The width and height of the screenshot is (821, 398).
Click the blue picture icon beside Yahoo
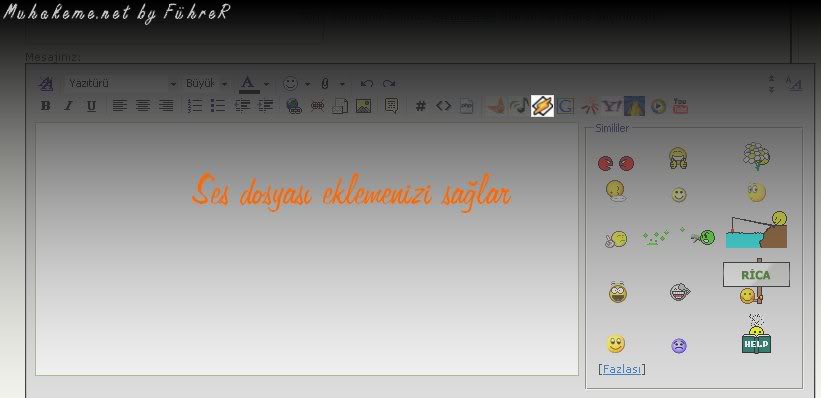click(635, 106)
